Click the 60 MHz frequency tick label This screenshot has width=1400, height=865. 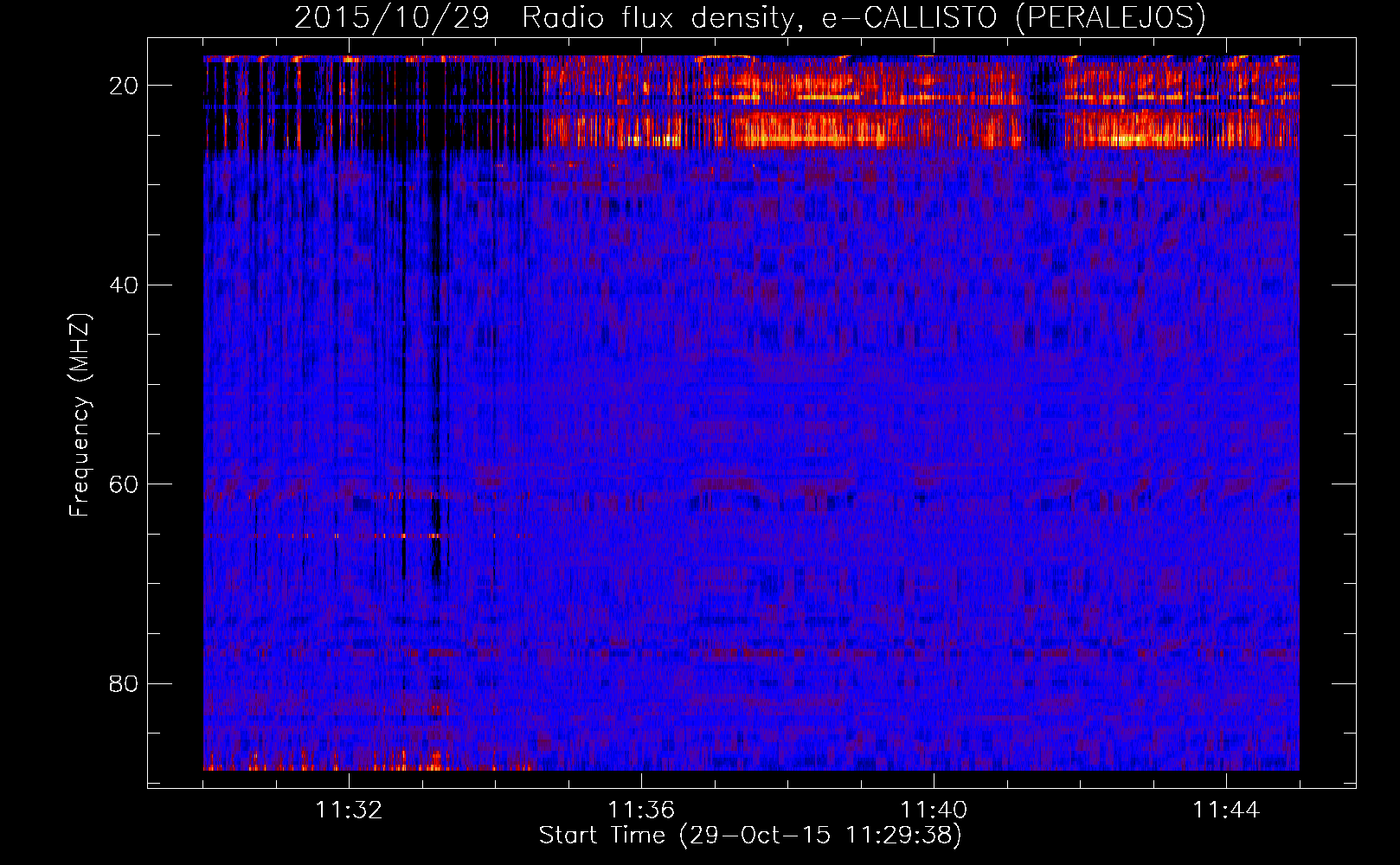coord(125,484)
